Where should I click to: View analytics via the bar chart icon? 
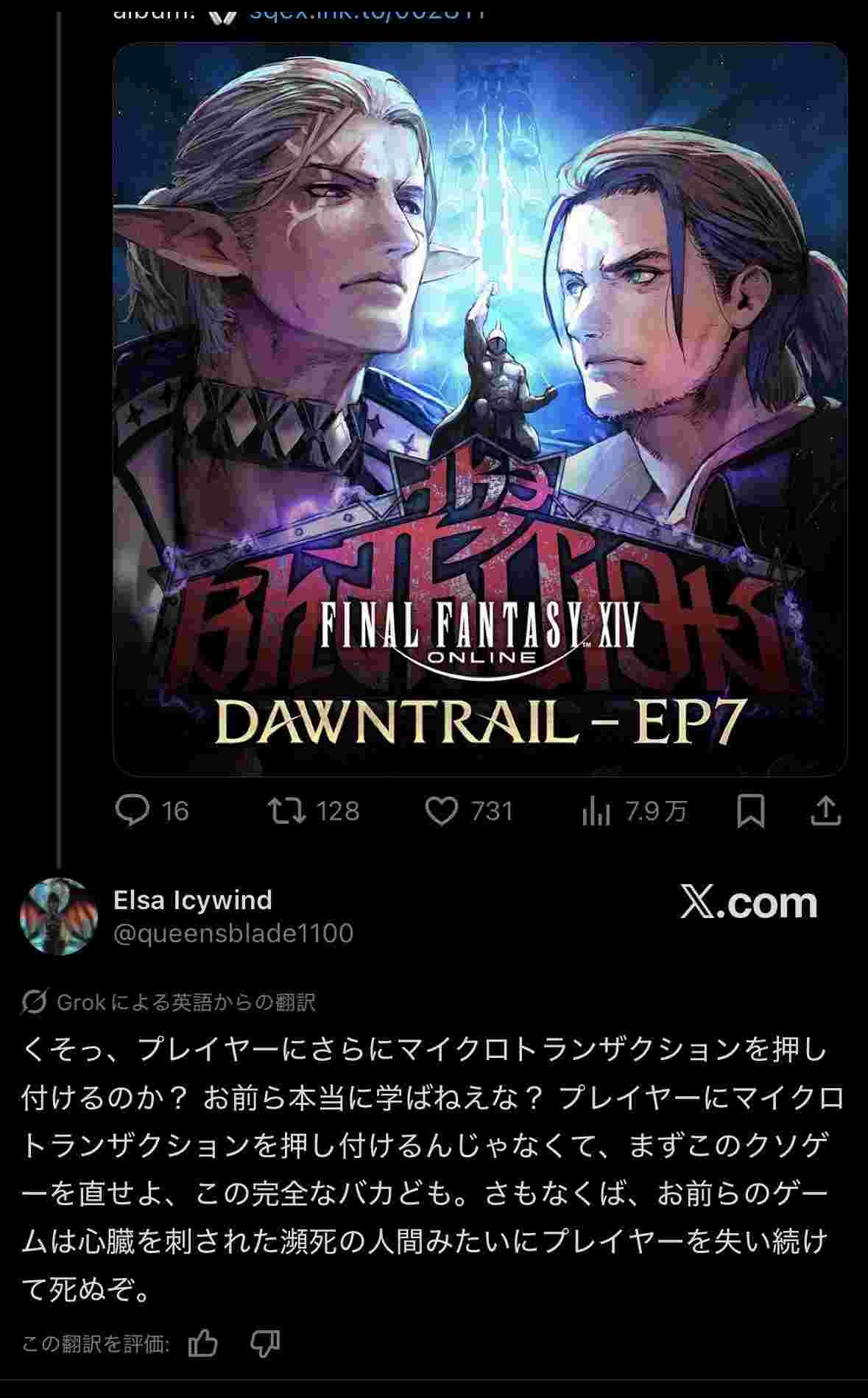click(x=596, y=811)
